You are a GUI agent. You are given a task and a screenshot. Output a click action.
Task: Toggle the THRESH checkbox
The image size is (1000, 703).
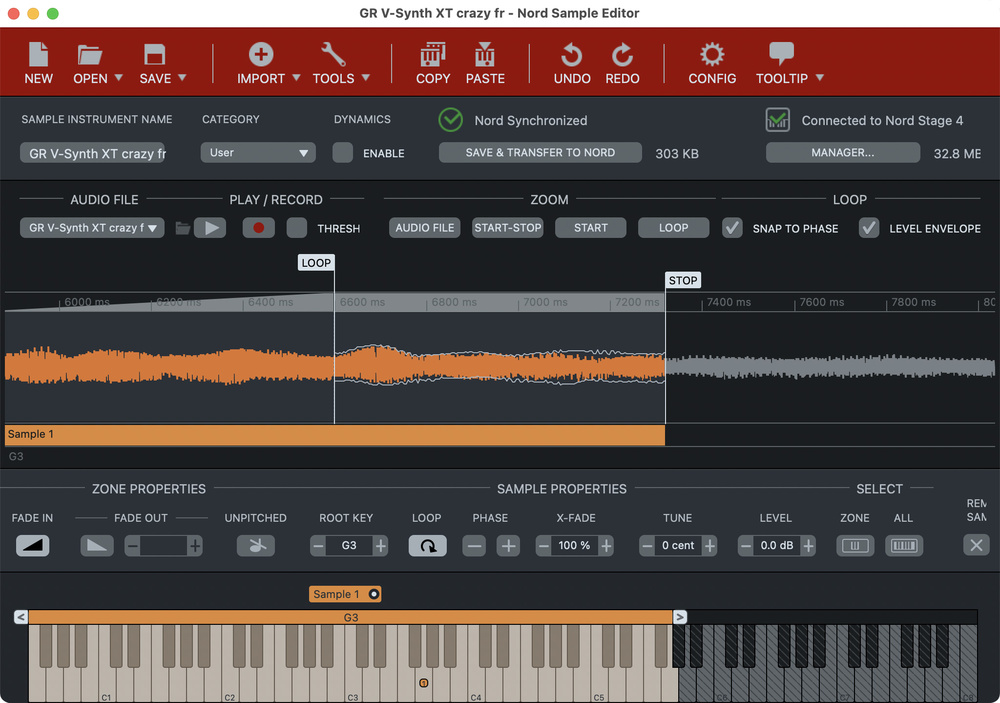tap(297, 228)
